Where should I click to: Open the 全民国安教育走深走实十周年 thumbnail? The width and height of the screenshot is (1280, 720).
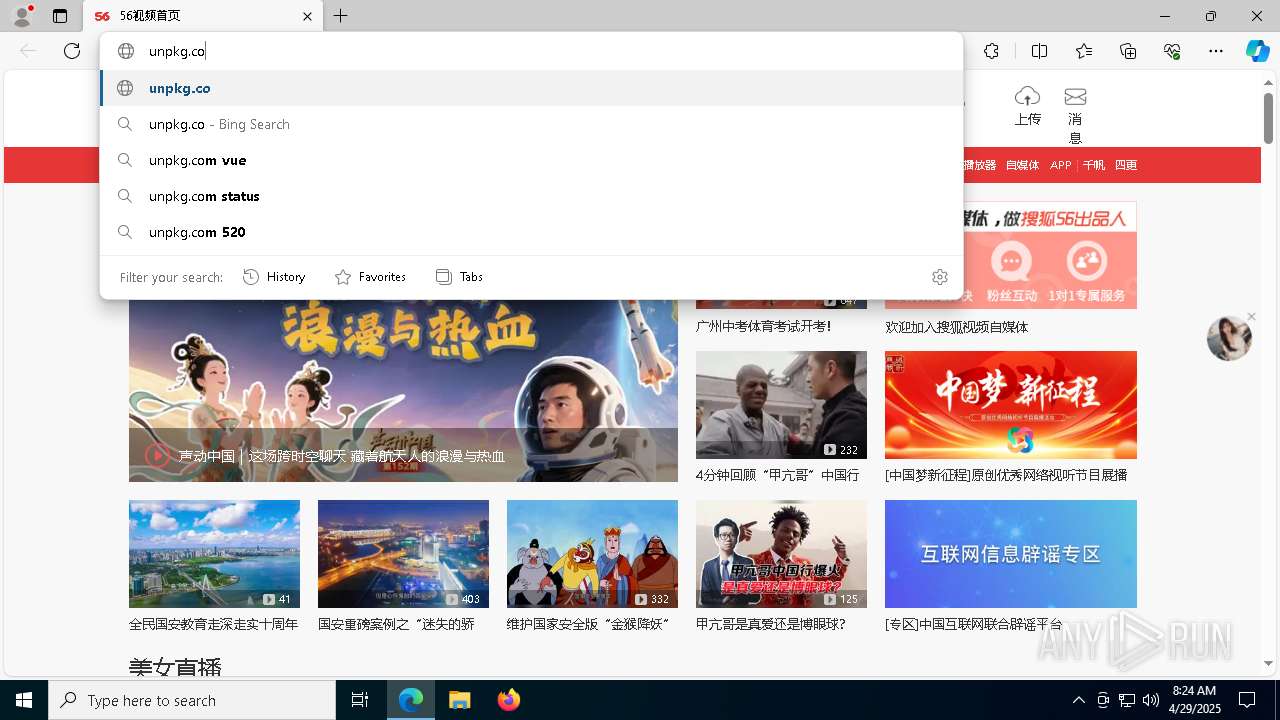(214, 554)
